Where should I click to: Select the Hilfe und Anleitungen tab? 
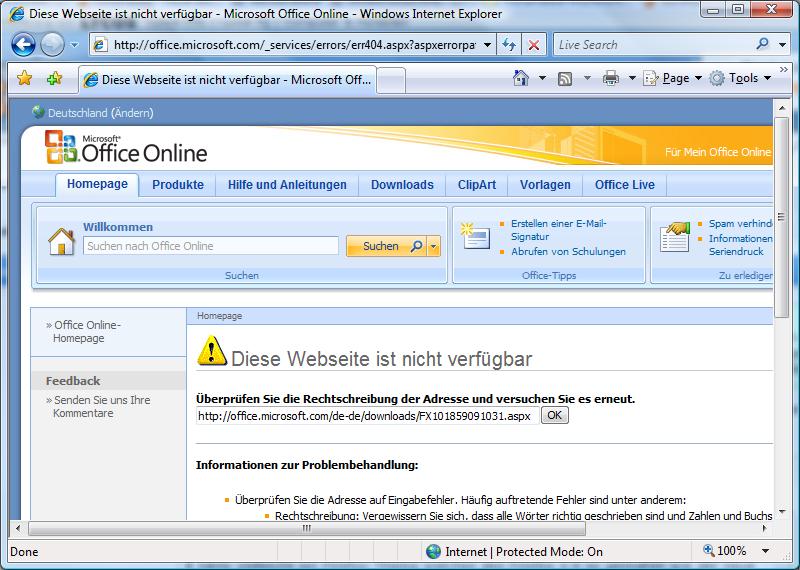[287, 185]
